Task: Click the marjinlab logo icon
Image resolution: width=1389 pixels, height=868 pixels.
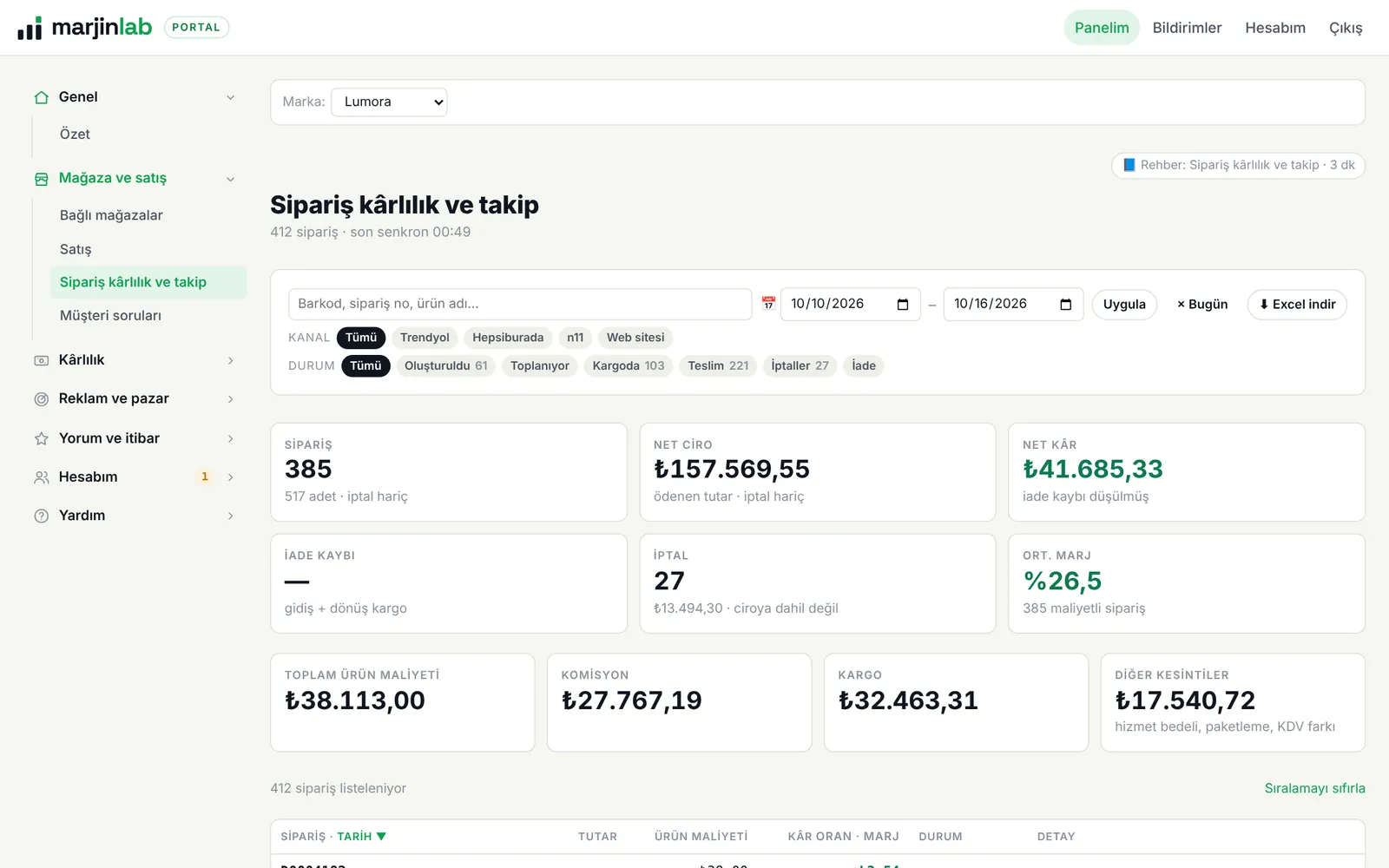Action: point(30,28)
